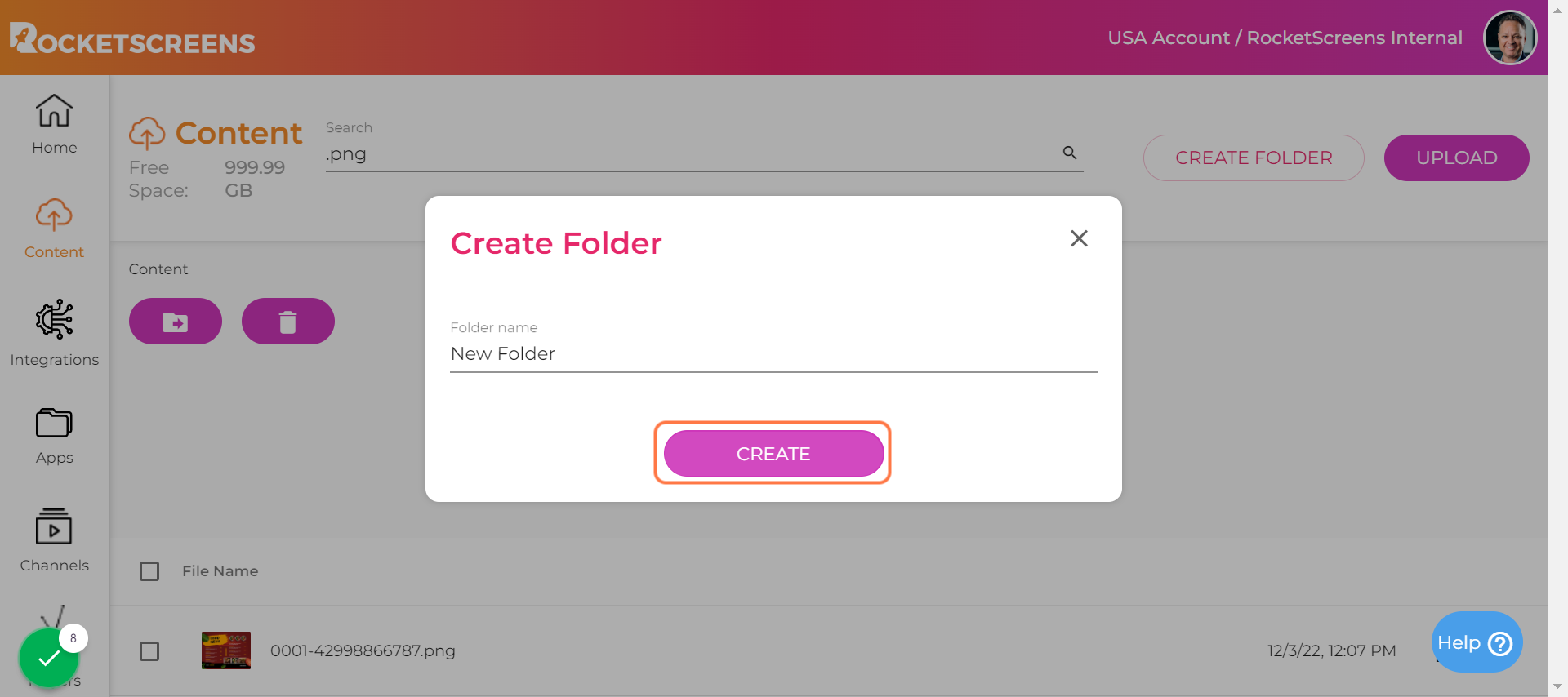Close the Create Folder dialog
The width and height of the screenshot is (1568, 697).
[1079, 238]
